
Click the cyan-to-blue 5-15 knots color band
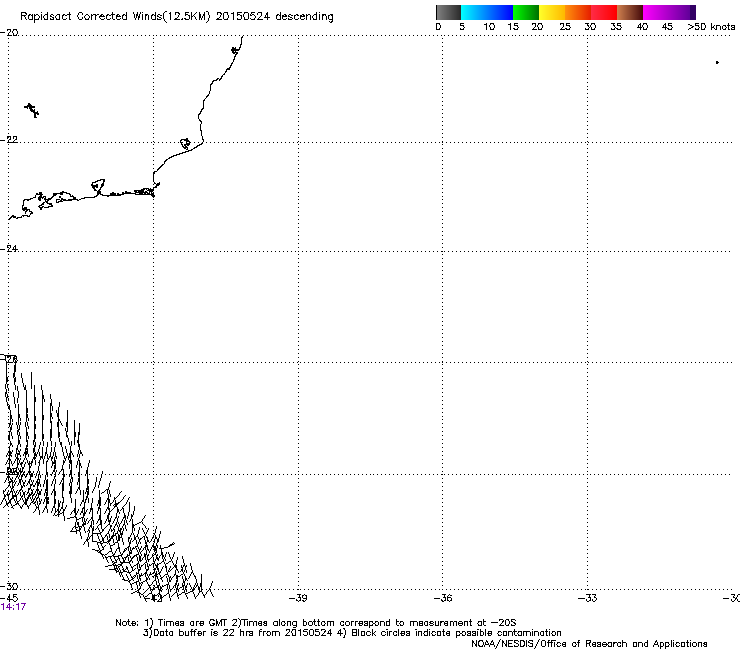[x=487, y=12]
